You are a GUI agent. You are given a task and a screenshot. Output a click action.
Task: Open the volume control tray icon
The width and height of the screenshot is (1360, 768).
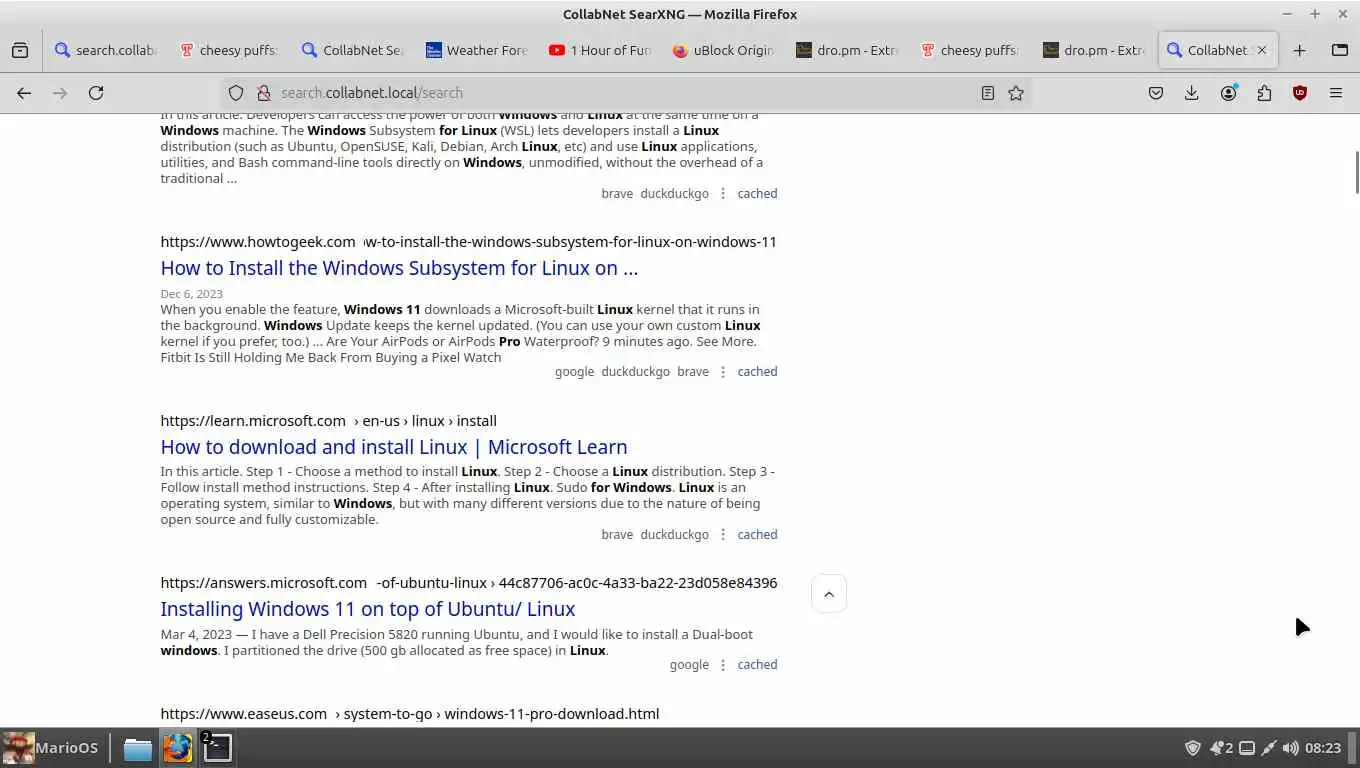[x=1291, y=748]
